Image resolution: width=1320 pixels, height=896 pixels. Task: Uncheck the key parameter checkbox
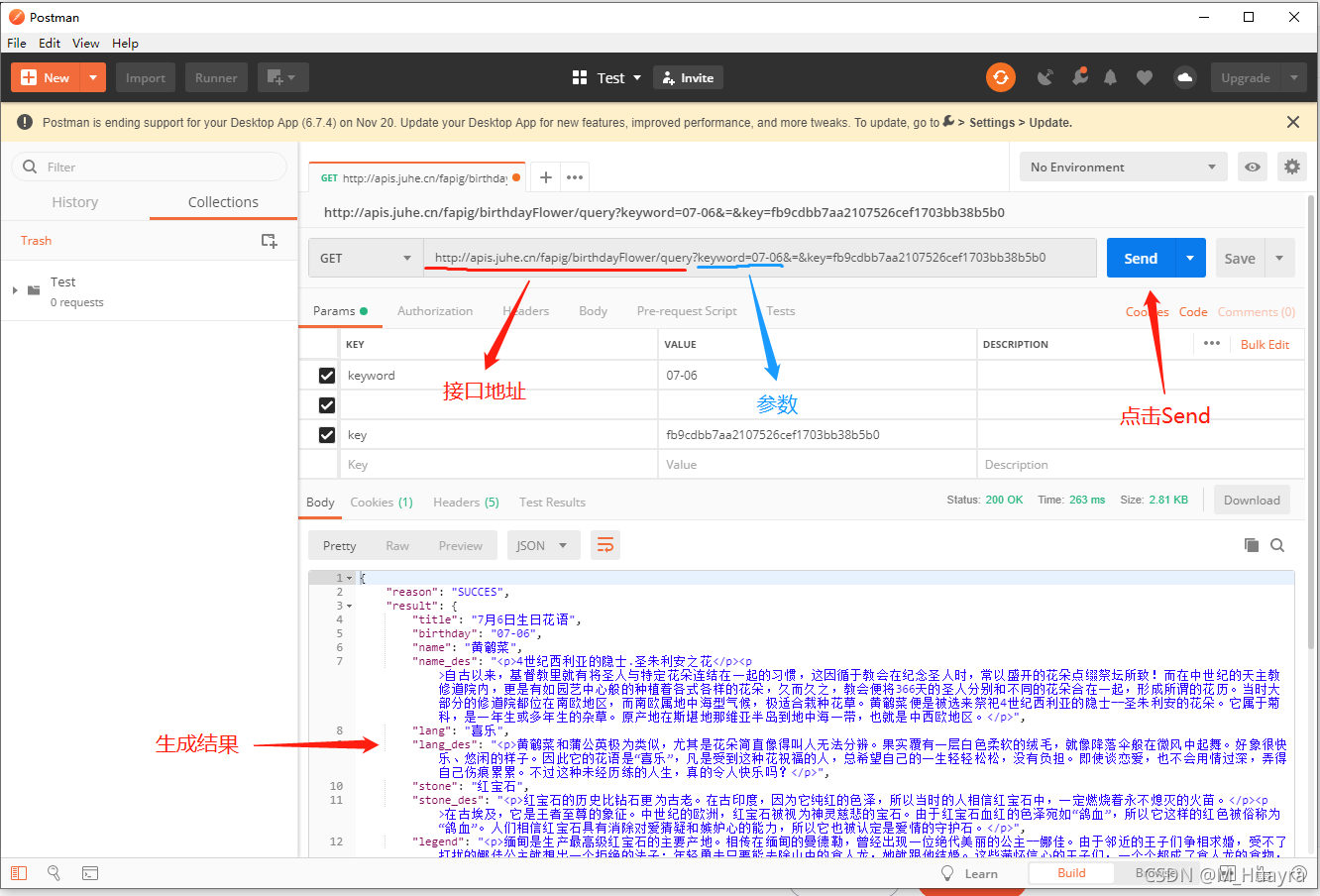tap(327, 435)
